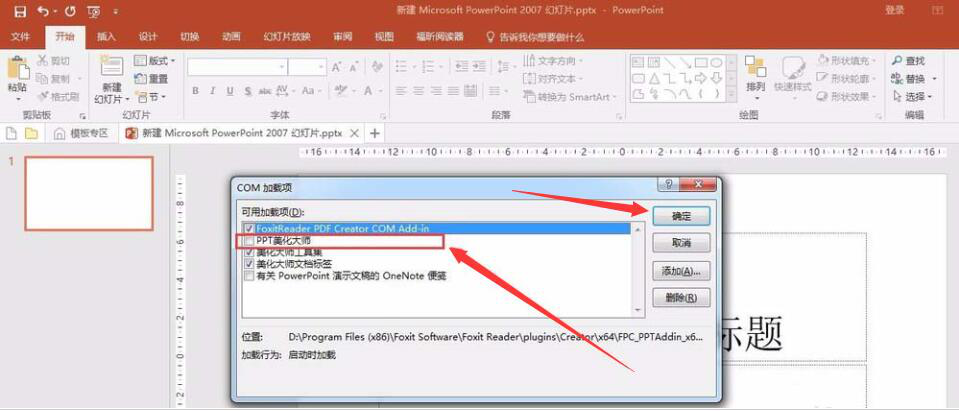Toggle text shadow S icon
The width and height of the screenshot is (959, 411).
[248, 91]
